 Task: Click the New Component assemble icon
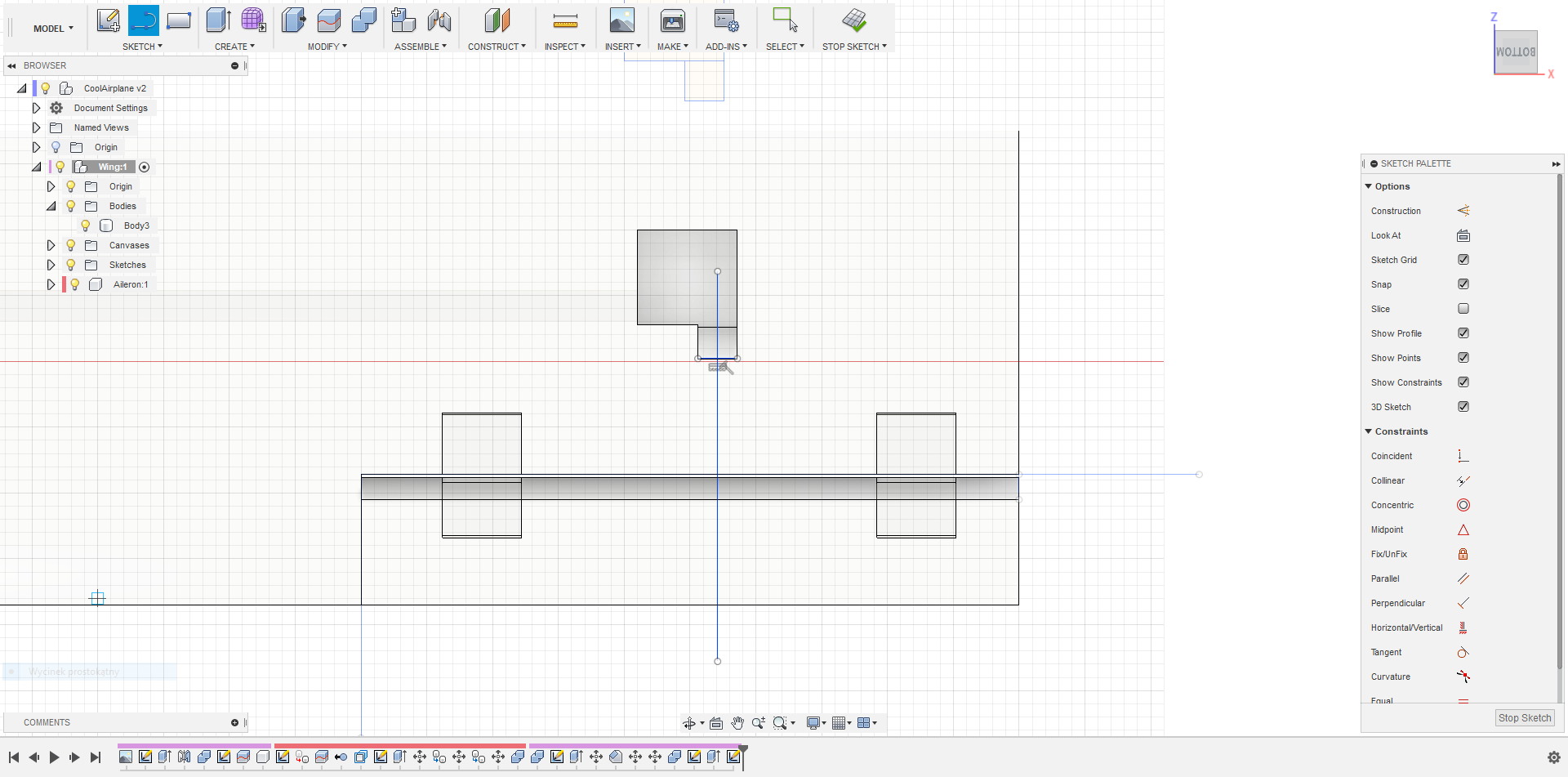coord(403,20)
